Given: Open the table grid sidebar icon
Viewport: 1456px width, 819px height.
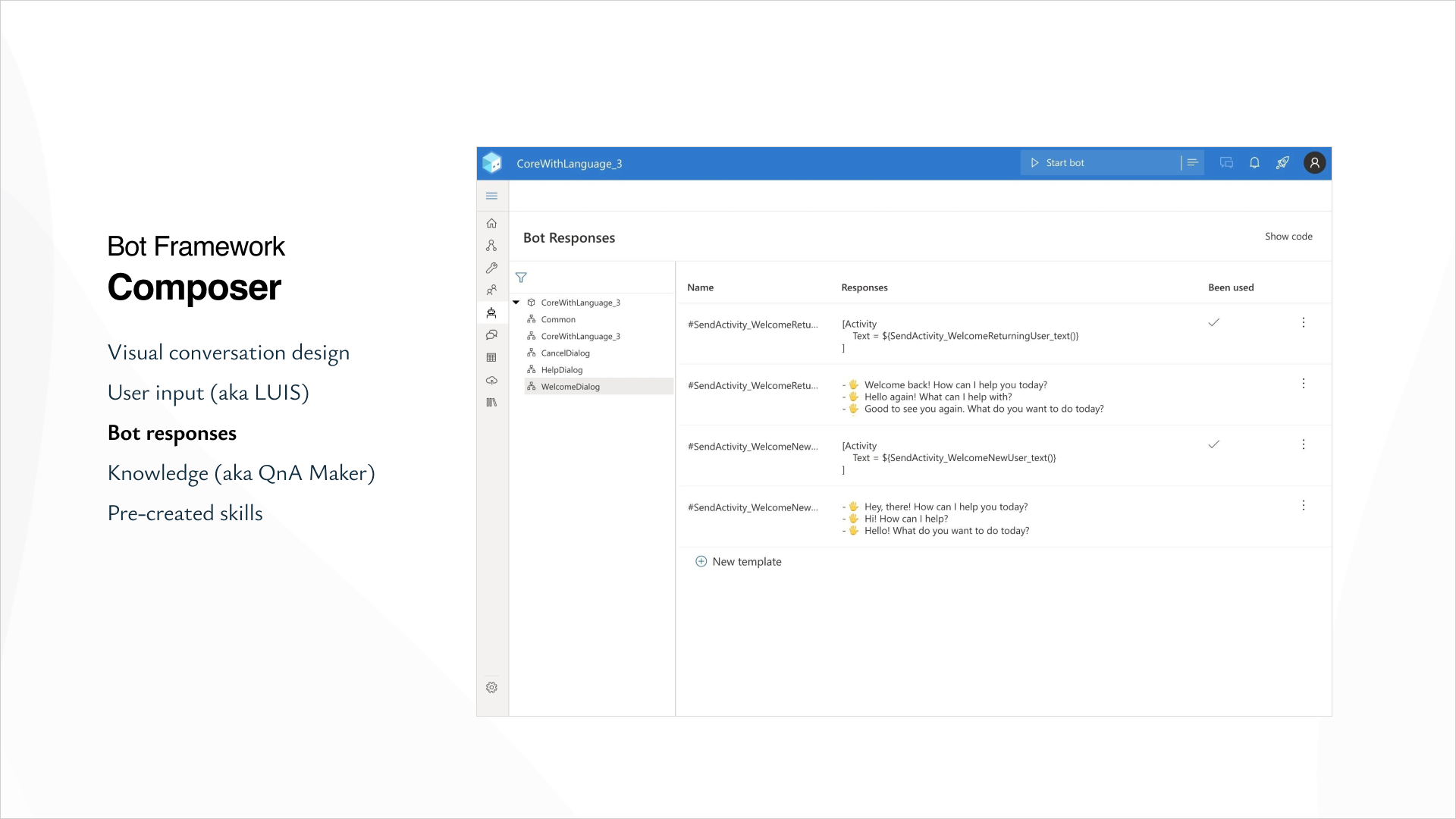Looking at the screenshot, I should tap(491, 358).
